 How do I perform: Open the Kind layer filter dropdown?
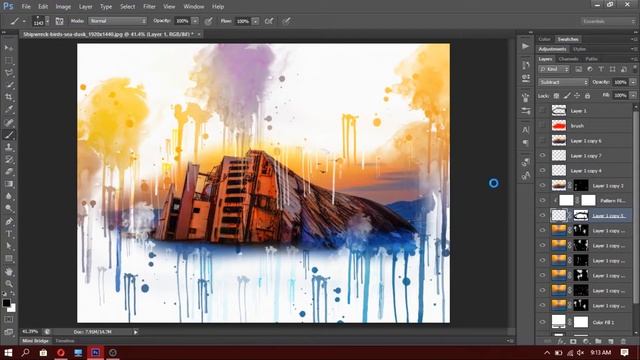pyautogui.click(x=554, y=69)
